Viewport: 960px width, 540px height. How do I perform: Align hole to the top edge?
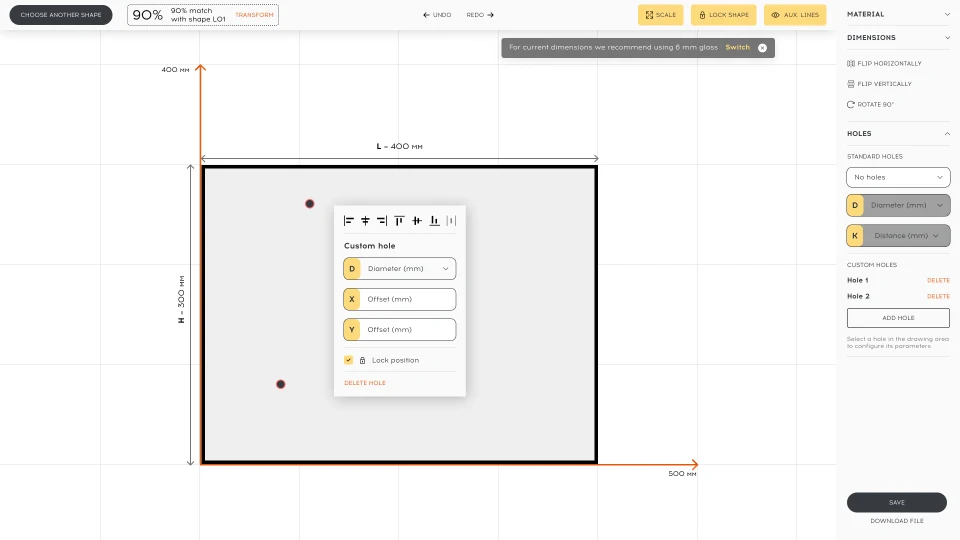(x=399, y=221)
